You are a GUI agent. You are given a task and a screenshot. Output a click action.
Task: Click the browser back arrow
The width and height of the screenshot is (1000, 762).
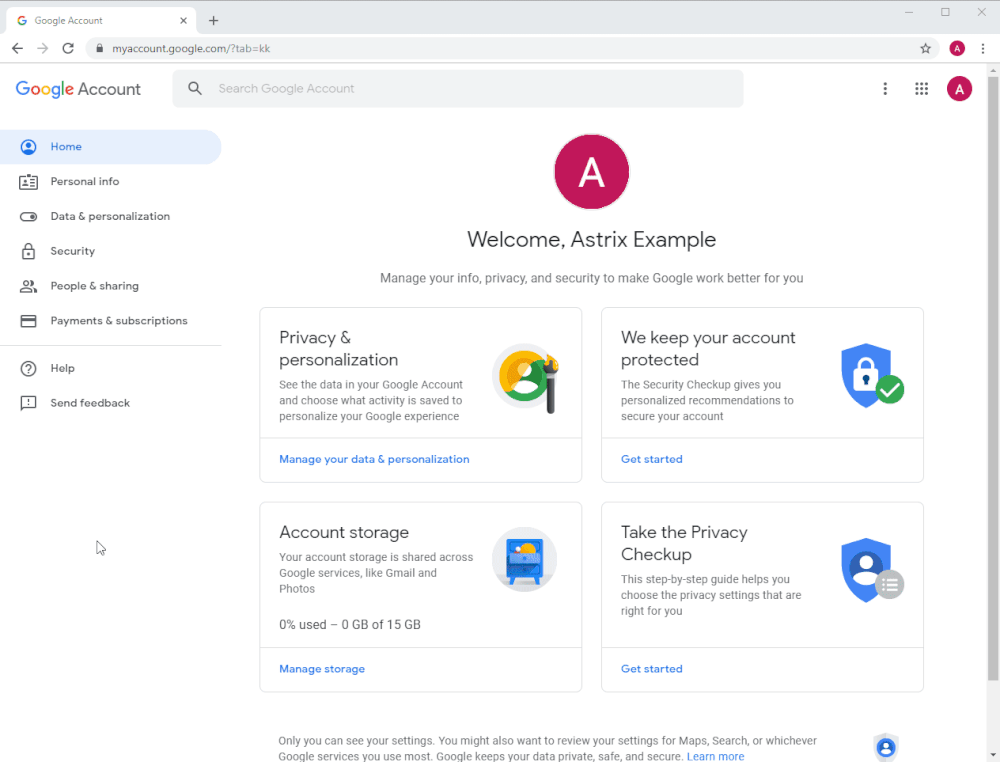pos(17,48)
